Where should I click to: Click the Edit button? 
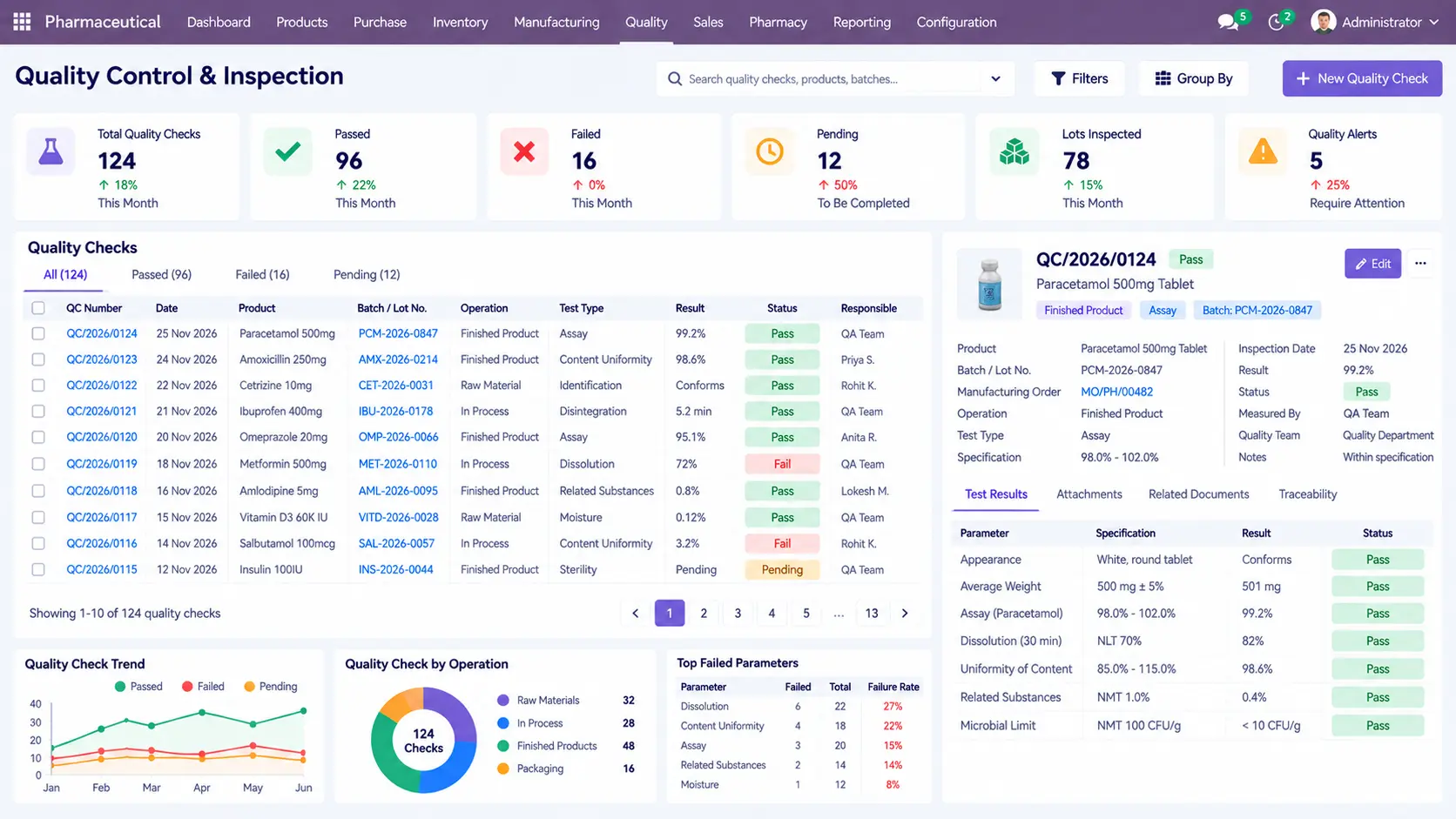[1372, 264]
